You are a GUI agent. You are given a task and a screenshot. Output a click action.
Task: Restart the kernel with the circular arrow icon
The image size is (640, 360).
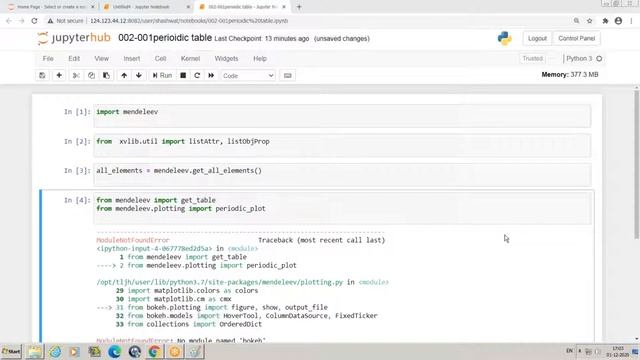click(197, 76)
